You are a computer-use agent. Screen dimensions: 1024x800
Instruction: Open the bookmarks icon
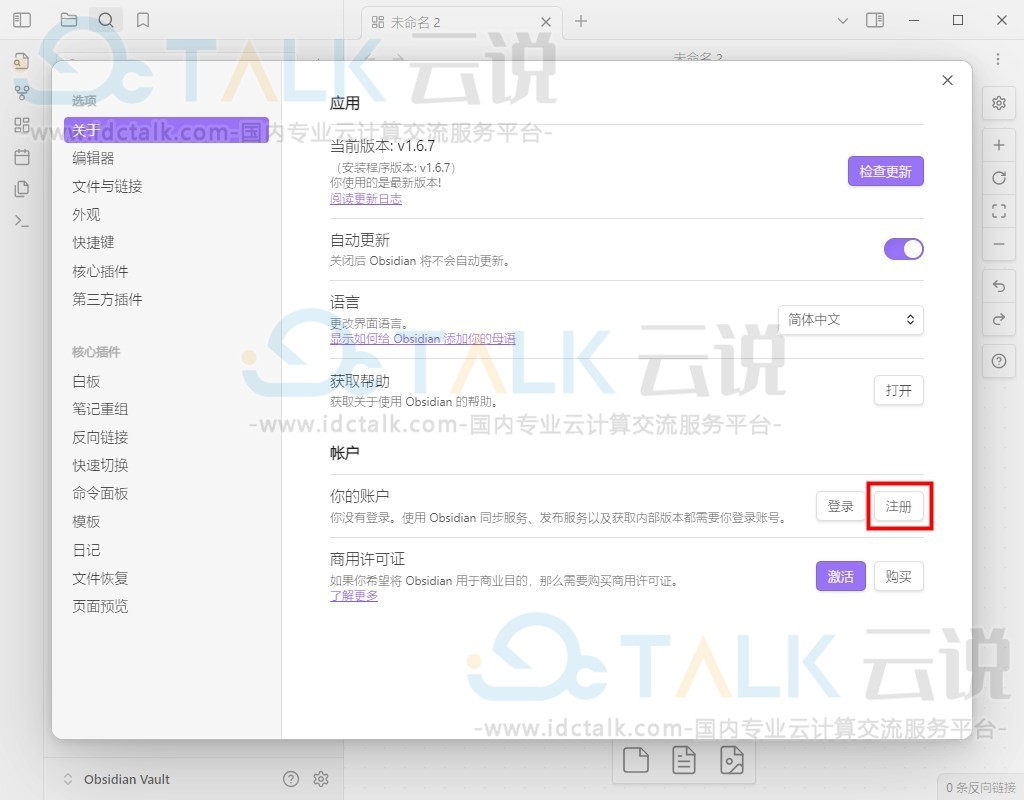click(x=143, y=20)
